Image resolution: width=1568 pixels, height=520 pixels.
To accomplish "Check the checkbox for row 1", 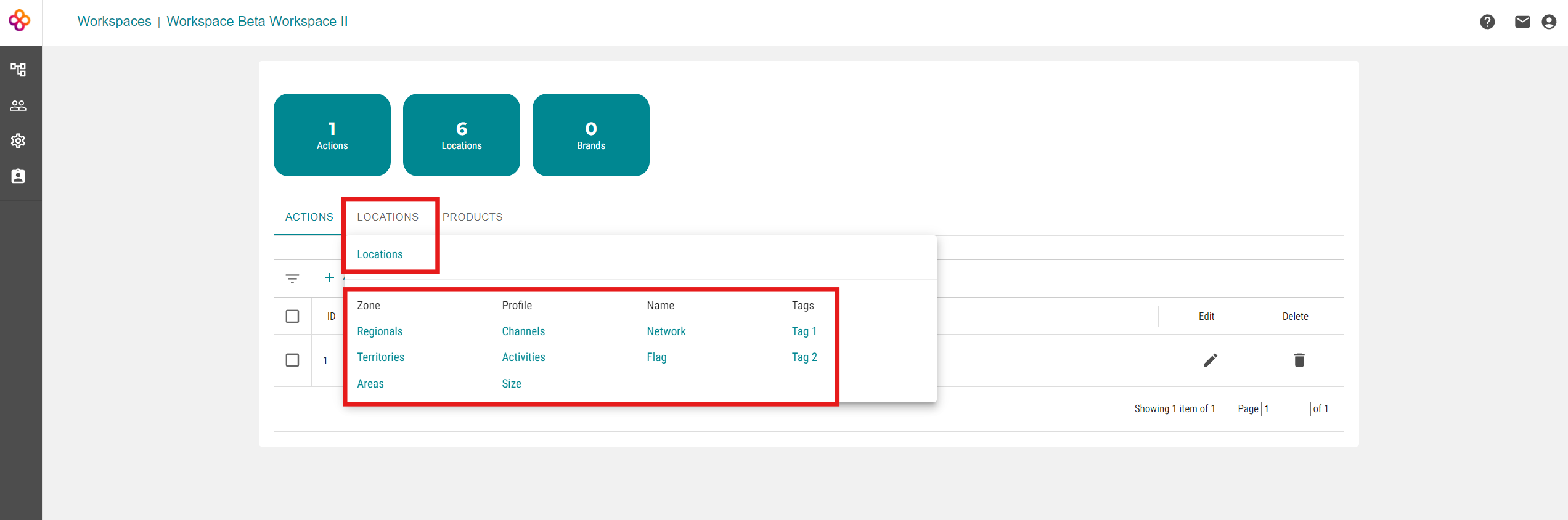I will [293, 360].
